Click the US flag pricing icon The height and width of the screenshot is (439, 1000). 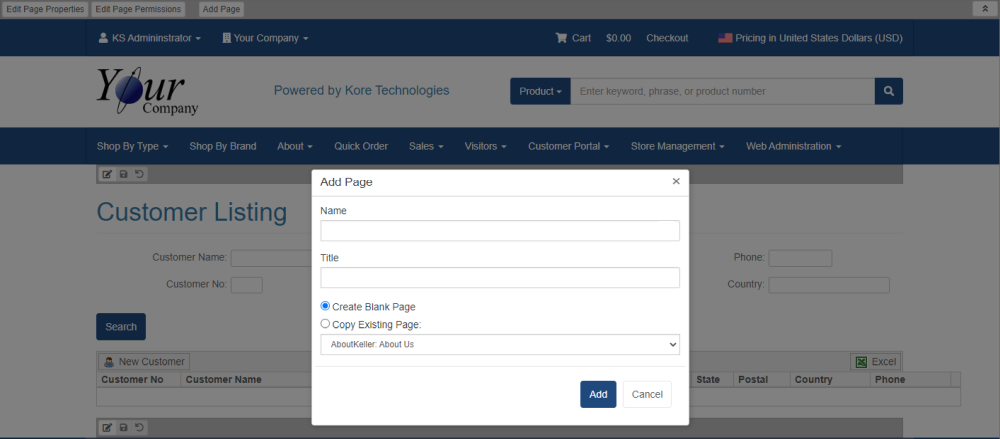tap(725, 38)
